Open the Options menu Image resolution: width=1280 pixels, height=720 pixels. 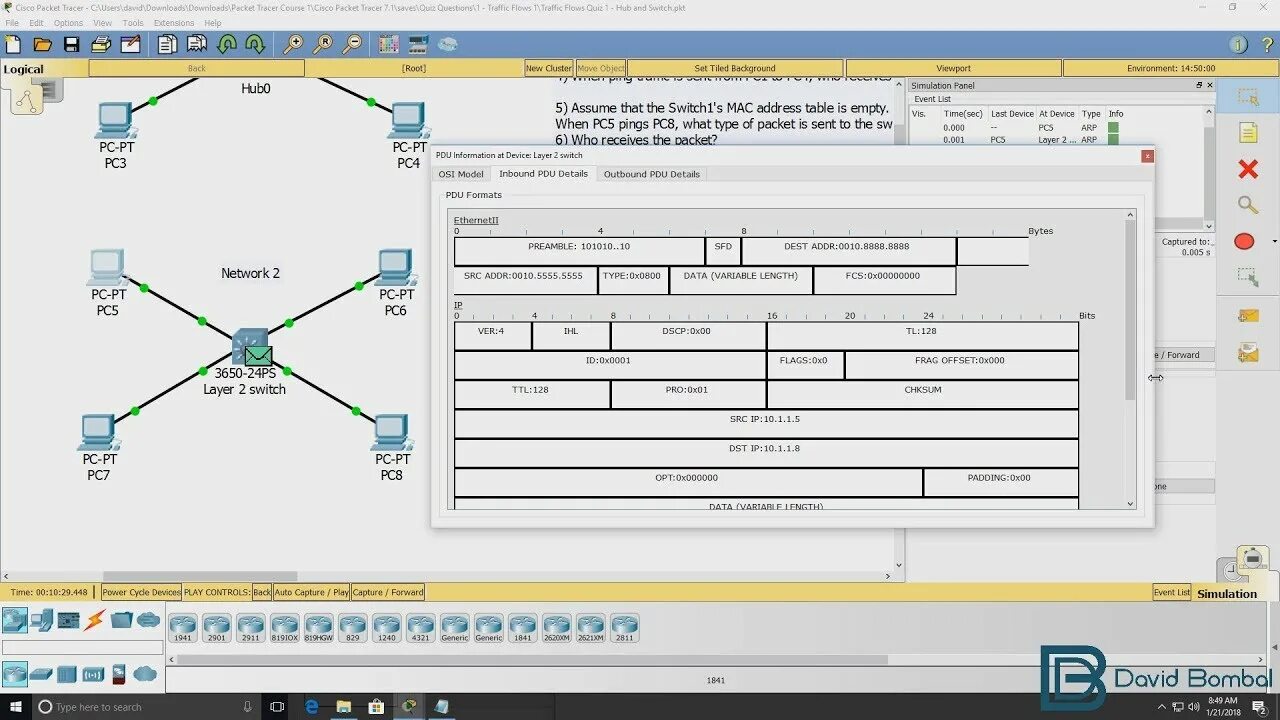point(68,23)
